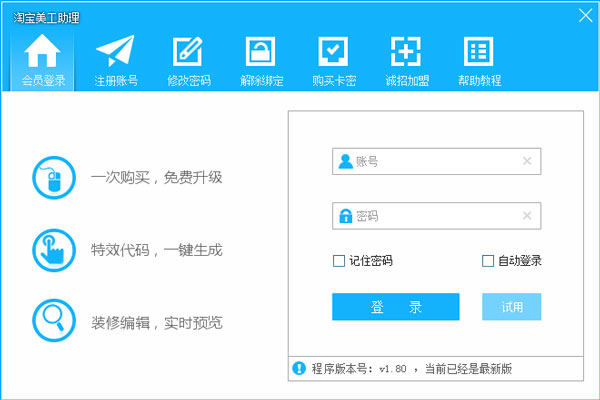Image resolution: width=600 pixels, height=400 pixels.
Task: Enable the 自动登录 checkbox
Action: coord(488,261)
